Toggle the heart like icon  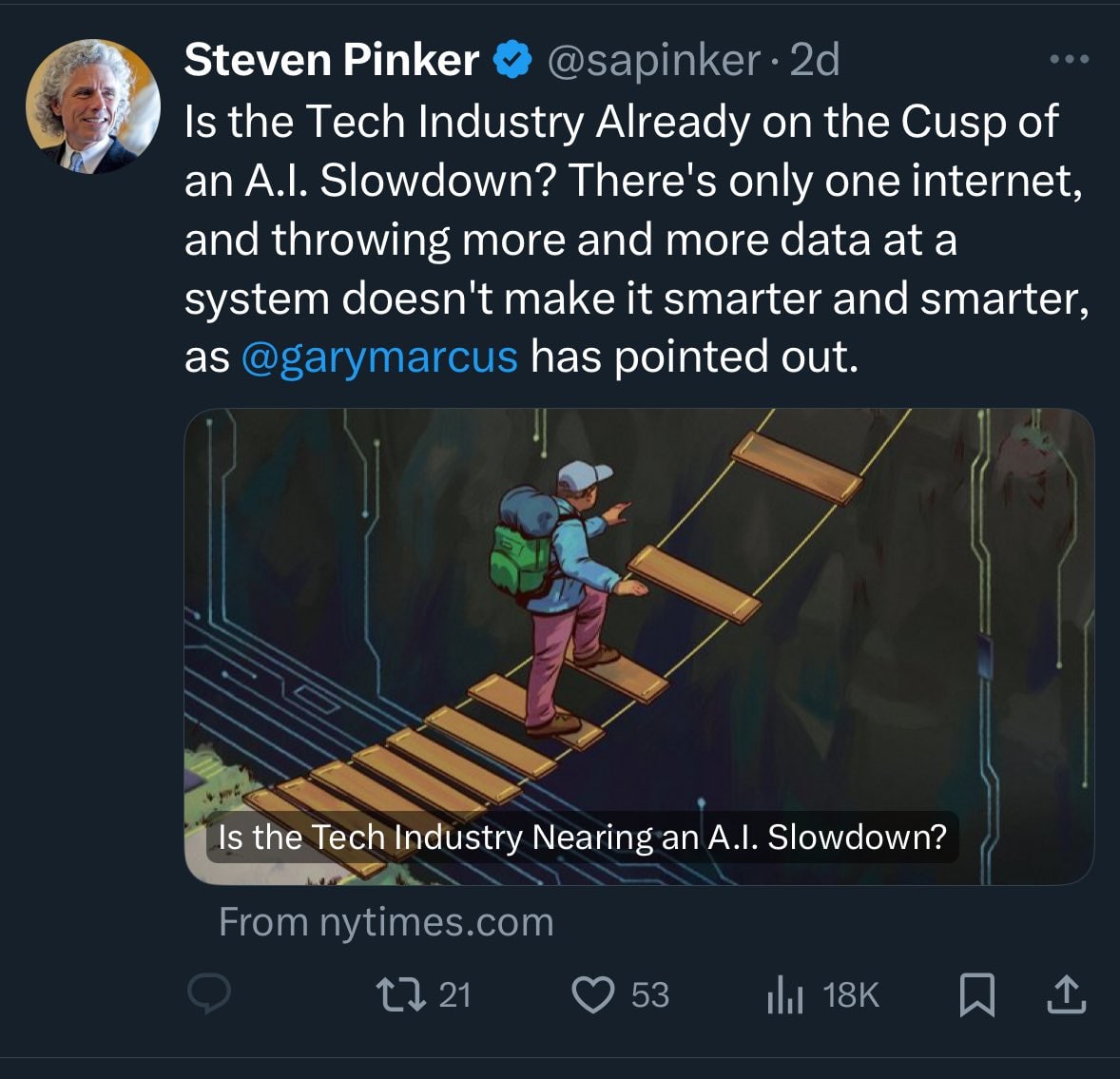tap(593, 994)
